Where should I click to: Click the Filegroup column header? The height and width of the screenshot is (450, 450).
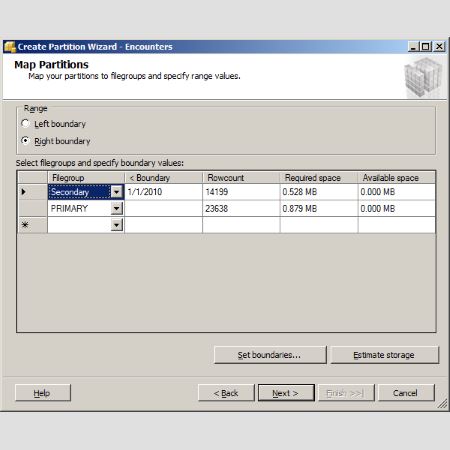86,178
